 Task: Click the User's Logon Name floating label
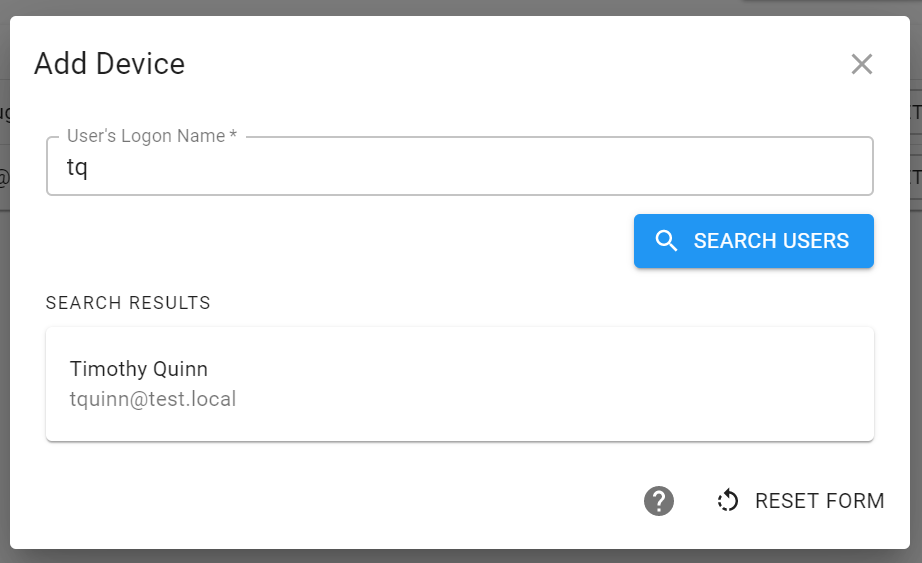(152, 136)
